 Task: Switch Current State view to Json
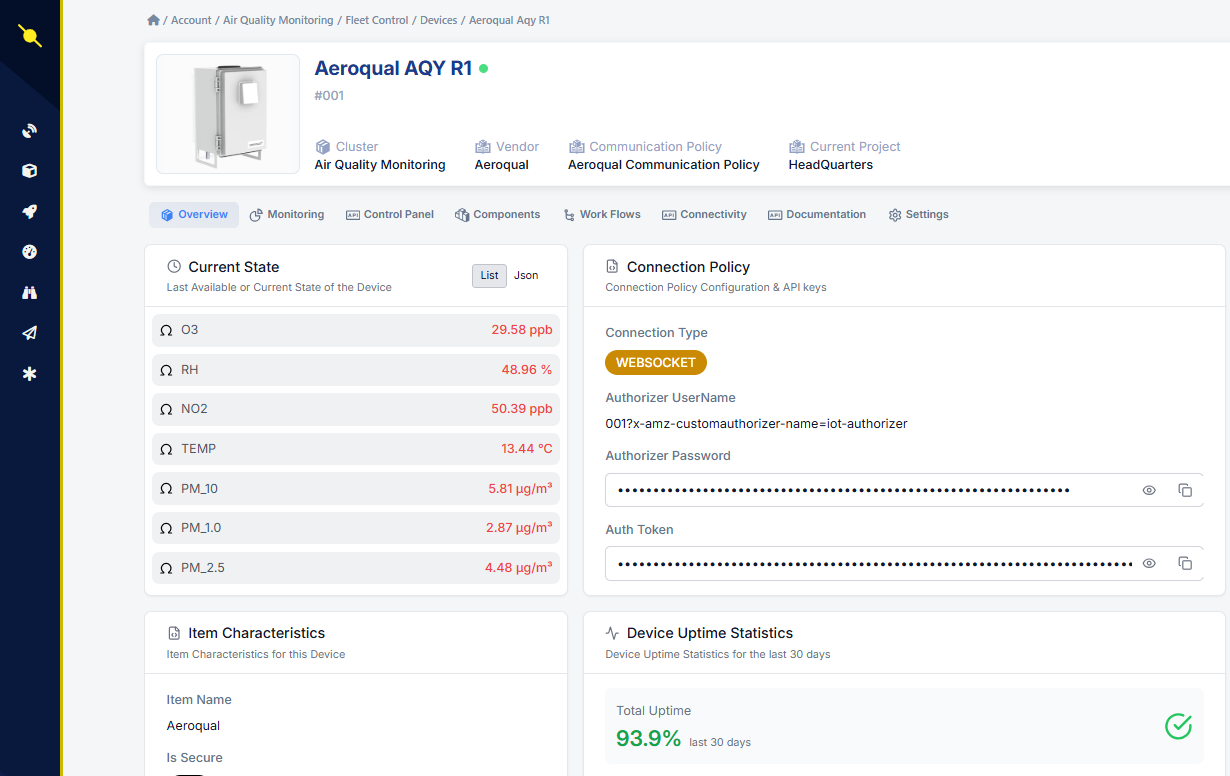[x=526, y=275]
